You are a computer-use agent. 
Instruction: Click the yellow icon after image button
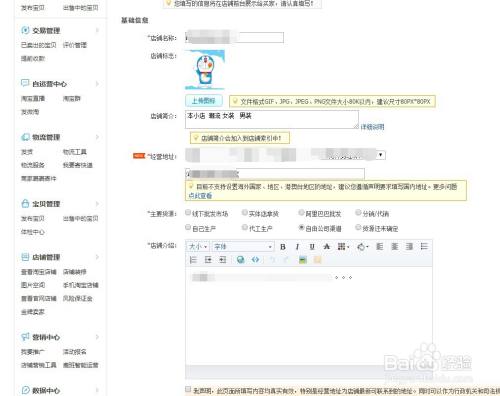point(318,260)
